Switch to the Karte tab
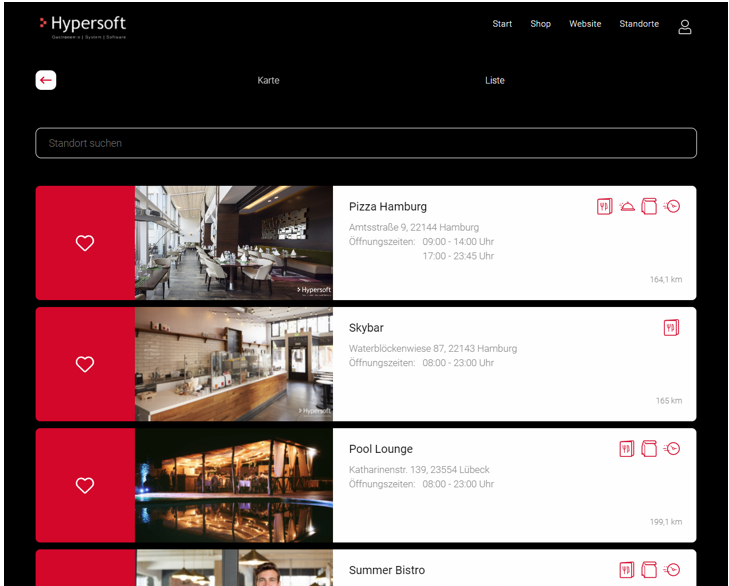This screenshot has height=586, width=729. pyautogui.click(x=268, y=80)
